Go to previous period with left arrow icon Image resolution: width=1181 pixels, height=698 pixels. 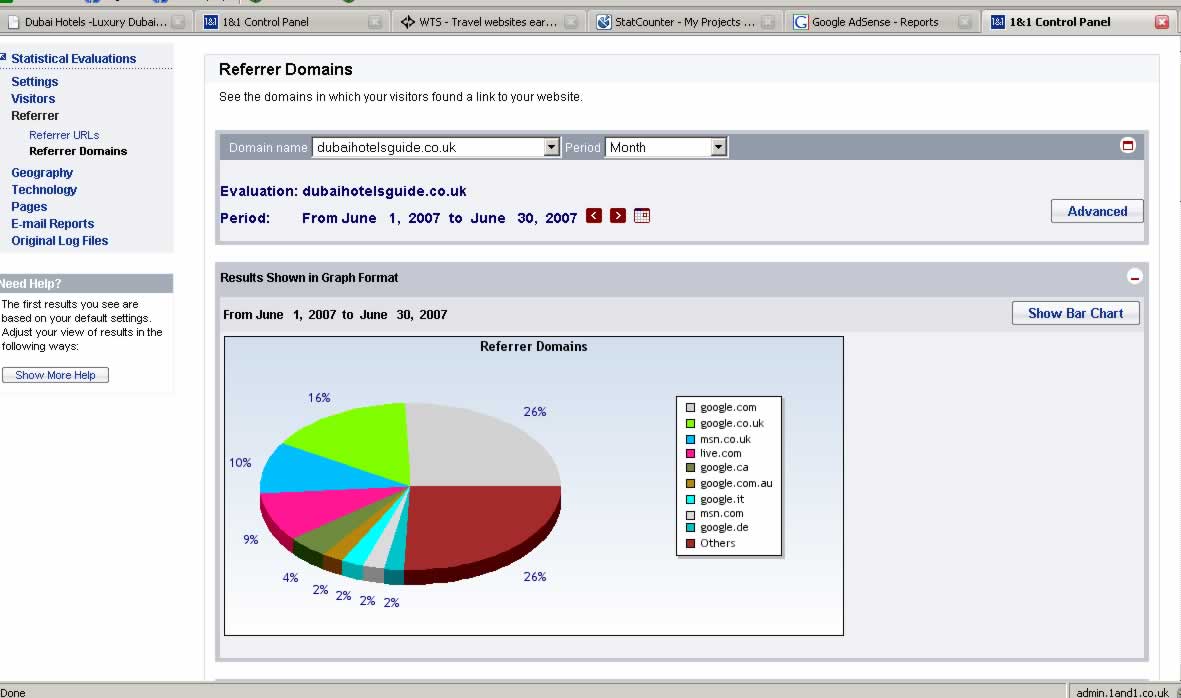click(594, 216)
